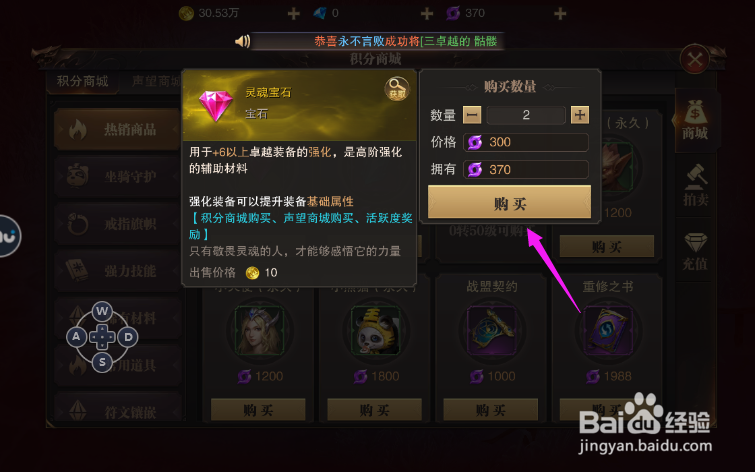755x472 pixels.
Task: Select the quantity input field showing 2
Action: coord(526,115)
